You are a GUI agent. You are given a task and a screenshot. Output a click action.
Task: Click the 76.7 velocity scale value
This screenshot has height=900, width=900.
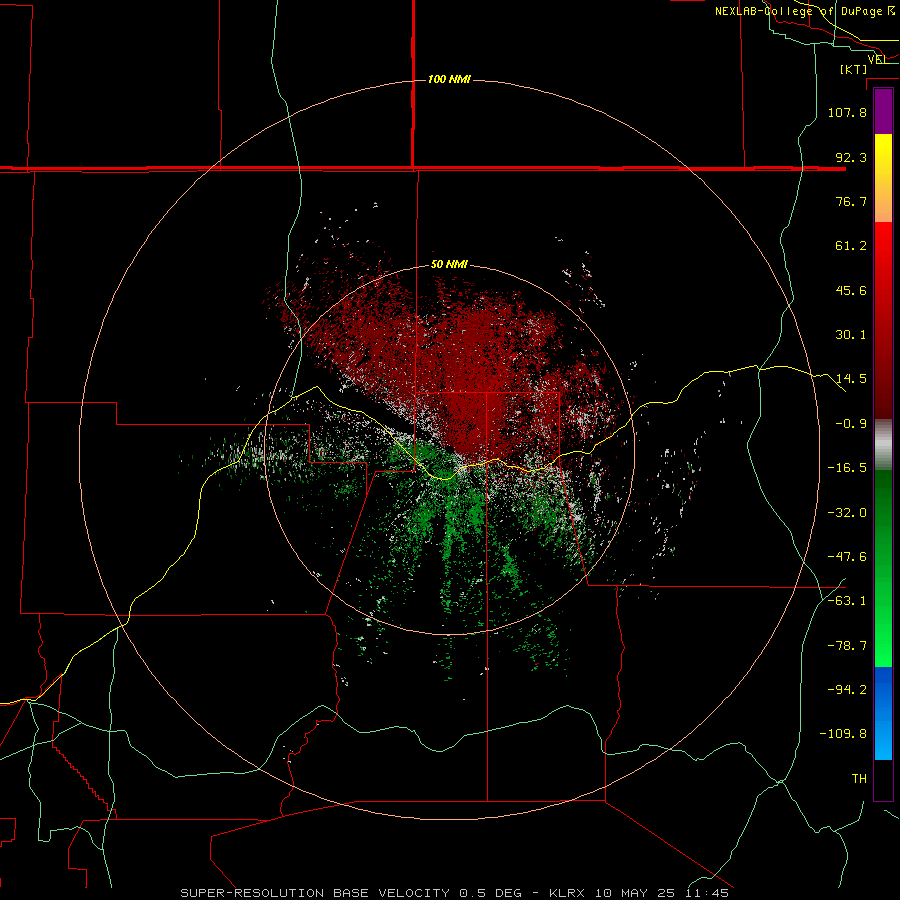tap(851, 201)
